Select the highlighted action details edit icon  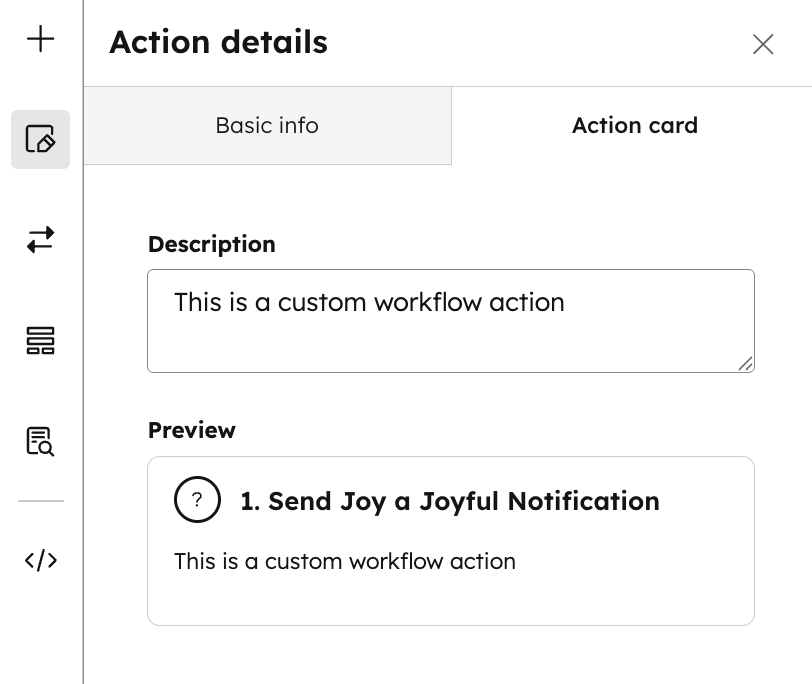(x=40, y=139)
